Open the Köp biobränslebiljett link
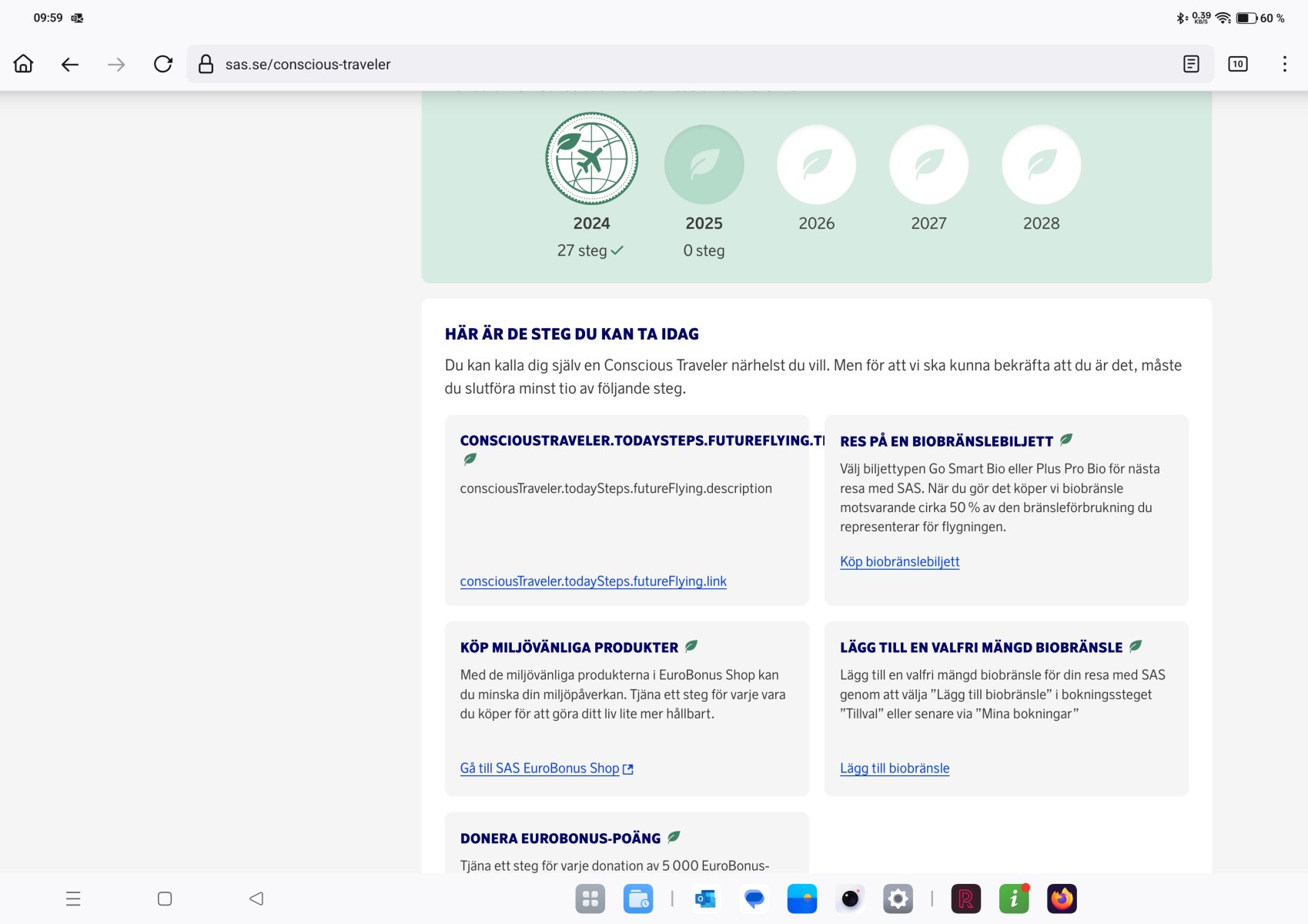 pos(899,561)
